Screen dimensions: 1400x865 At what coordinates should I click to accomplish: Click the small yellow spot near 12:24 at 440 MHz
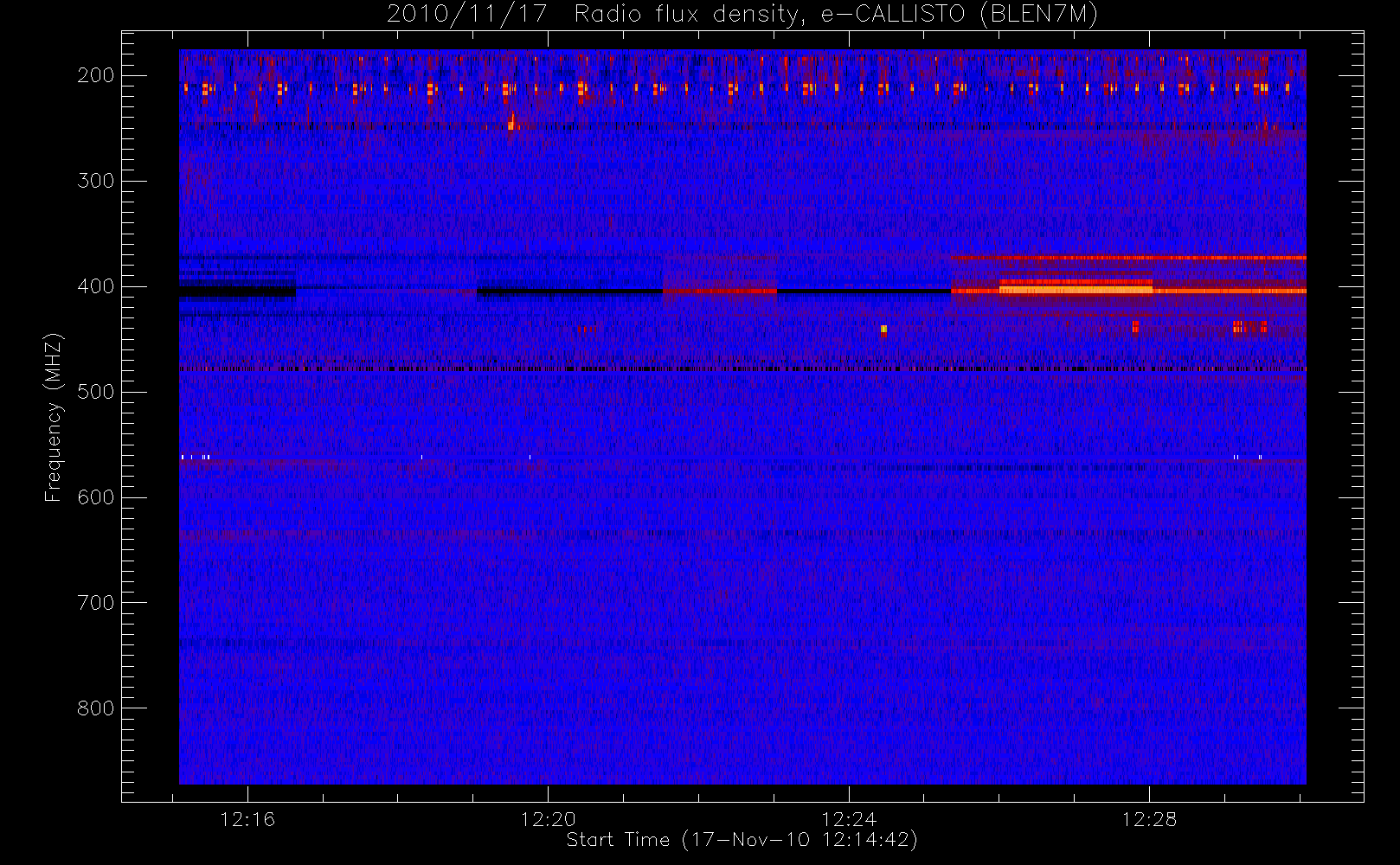pos(883,329)
